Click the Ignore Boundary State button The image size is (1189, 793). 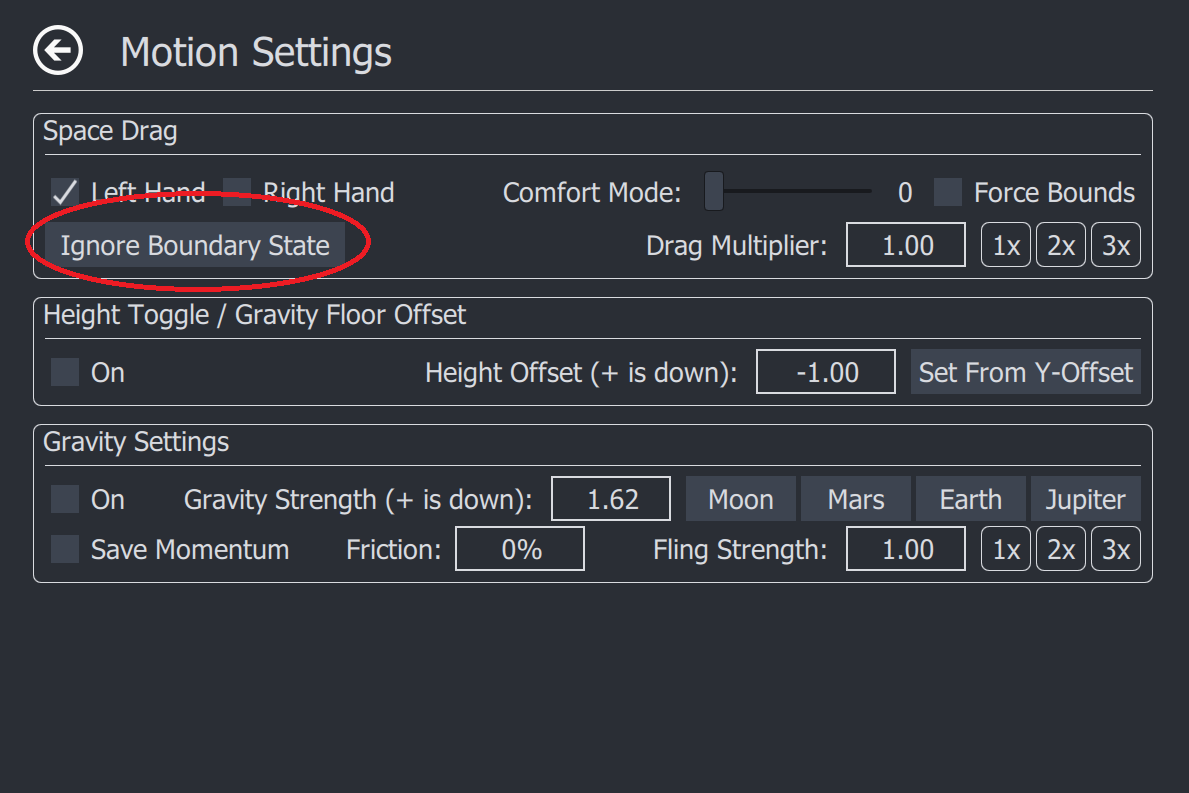(x=195, y=245)
